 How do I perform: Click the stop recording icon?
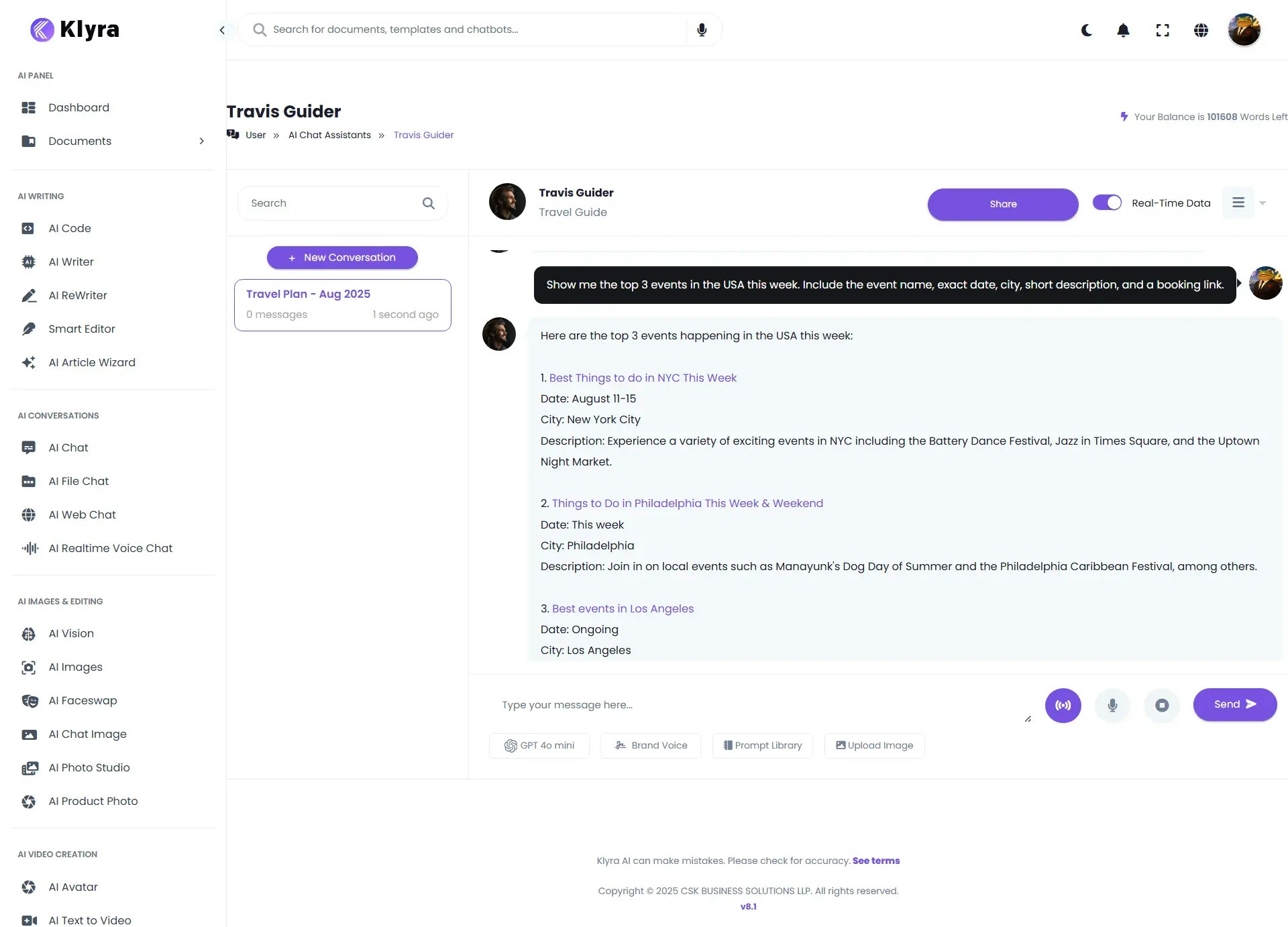pos(1162,705)
